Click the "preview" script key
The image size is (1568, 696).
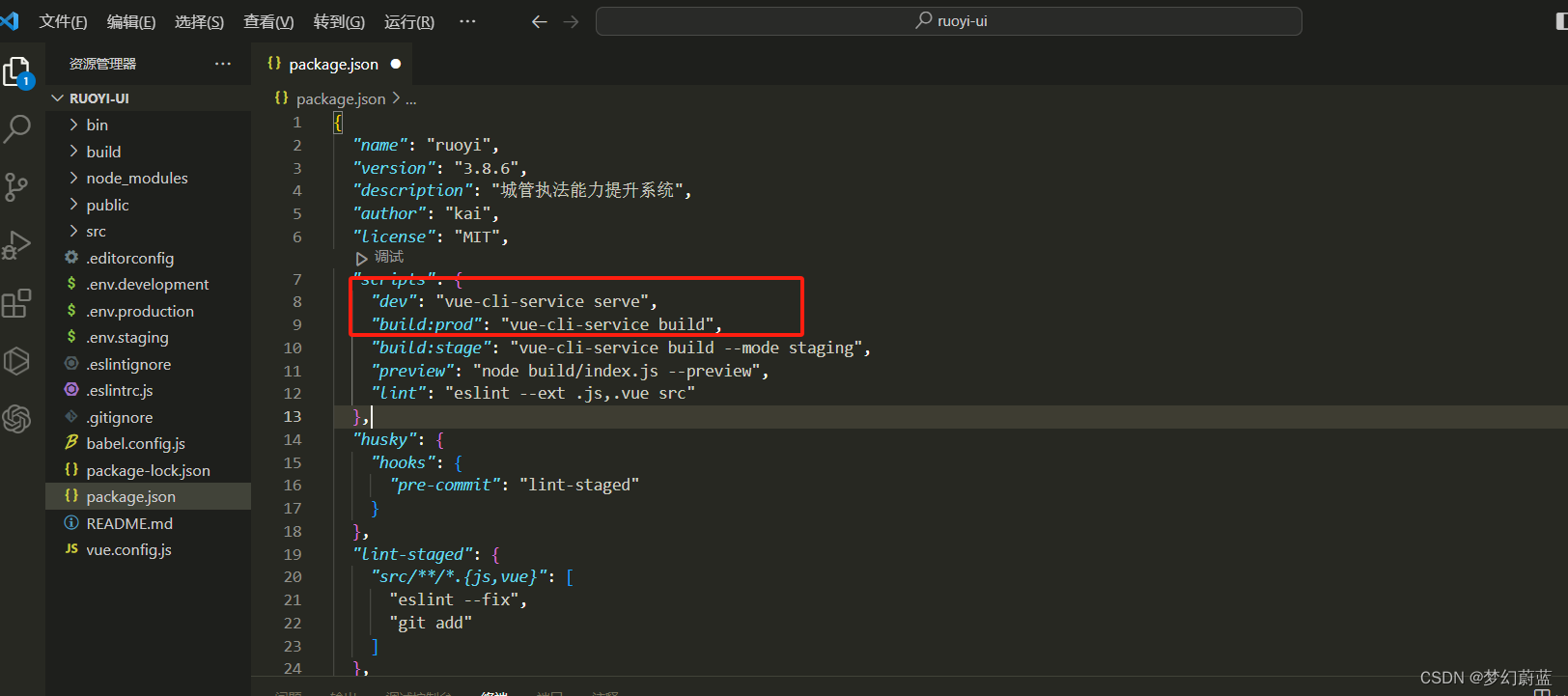412,371
